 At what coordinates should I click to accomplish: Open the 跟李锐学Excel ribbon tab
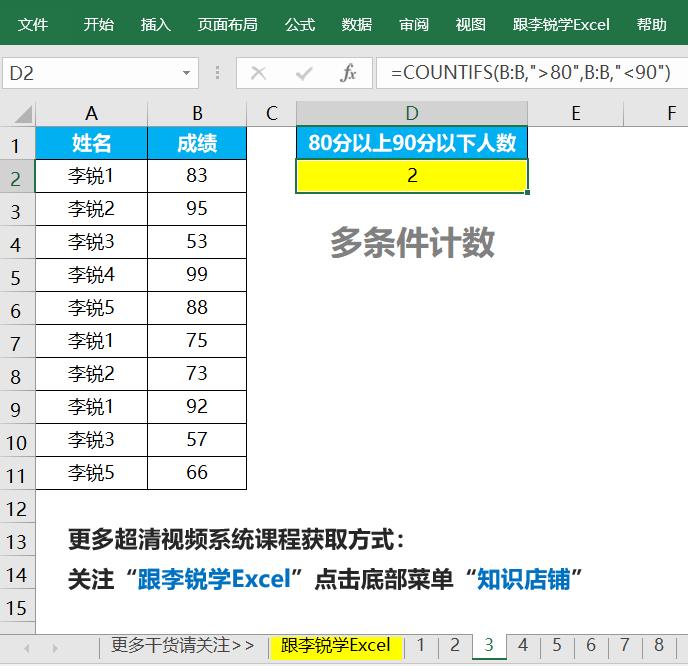[561, 24]
